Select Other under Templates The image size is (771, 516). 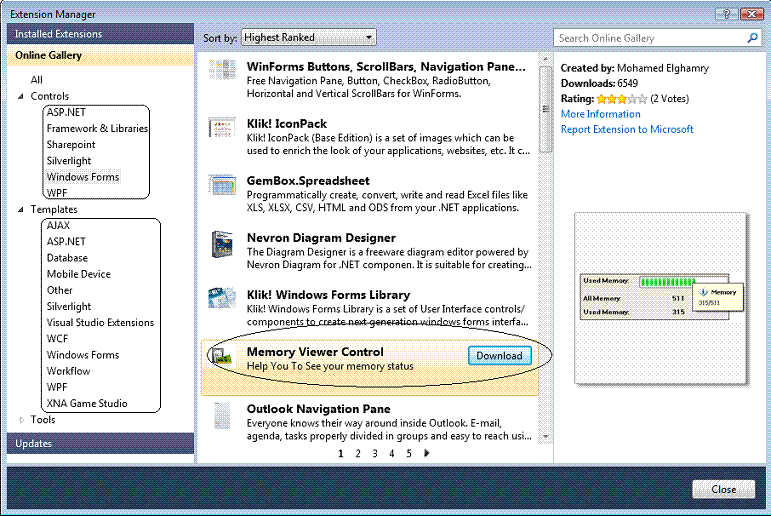[x=59, y=290]
